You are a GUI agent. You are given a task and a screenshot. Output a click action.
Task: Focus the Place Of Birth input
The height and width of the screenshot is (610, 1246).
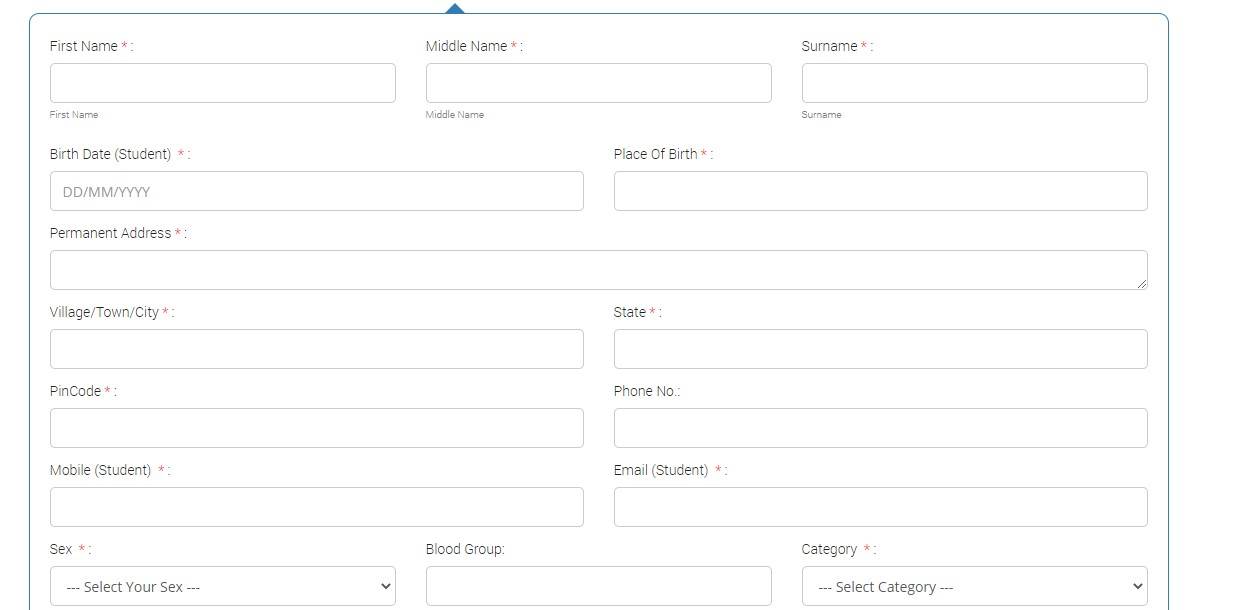[x=880, y=191]
